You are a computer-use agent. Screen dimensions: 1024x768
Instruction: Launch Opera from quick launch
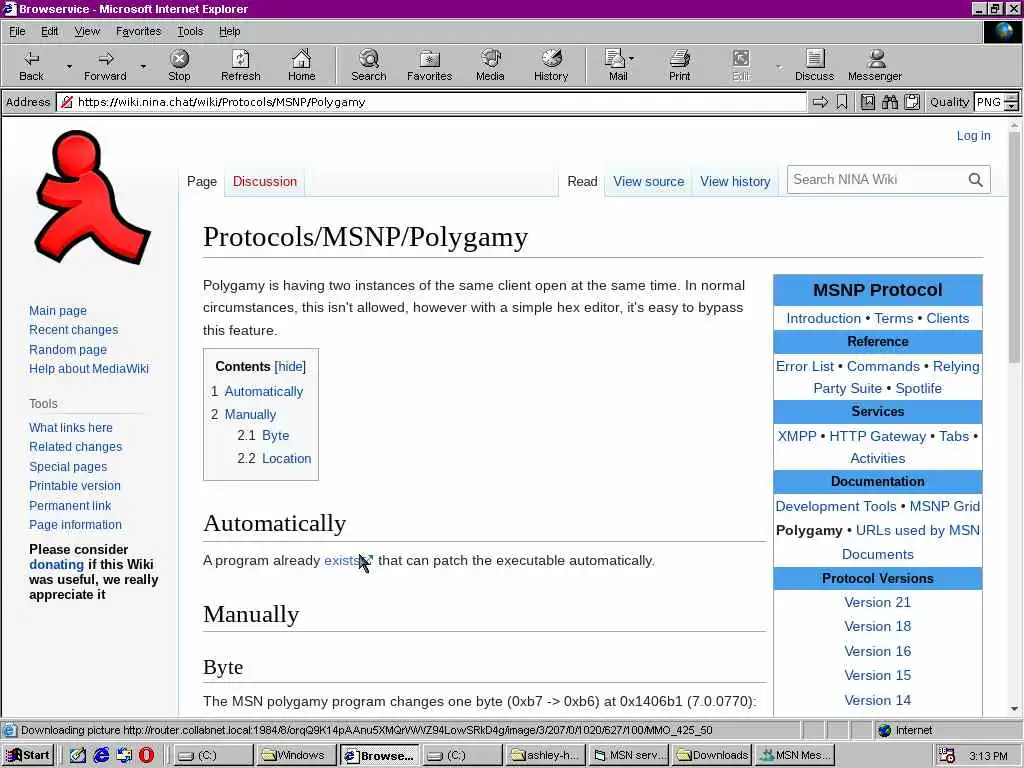[146, 755]
